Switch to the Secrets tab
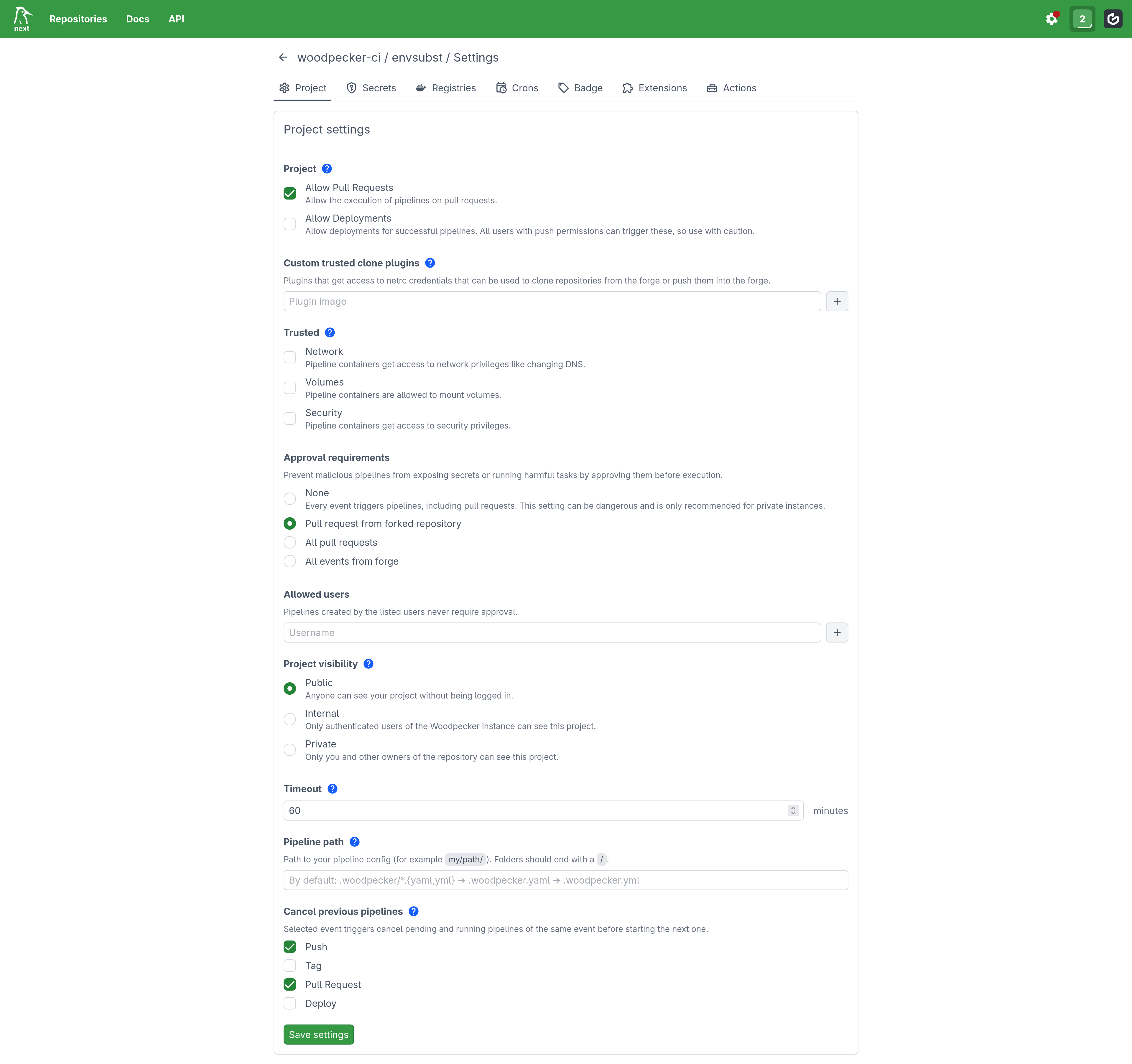The height and width of the screenshot is (1064, 1132). [x=371, y=88]
